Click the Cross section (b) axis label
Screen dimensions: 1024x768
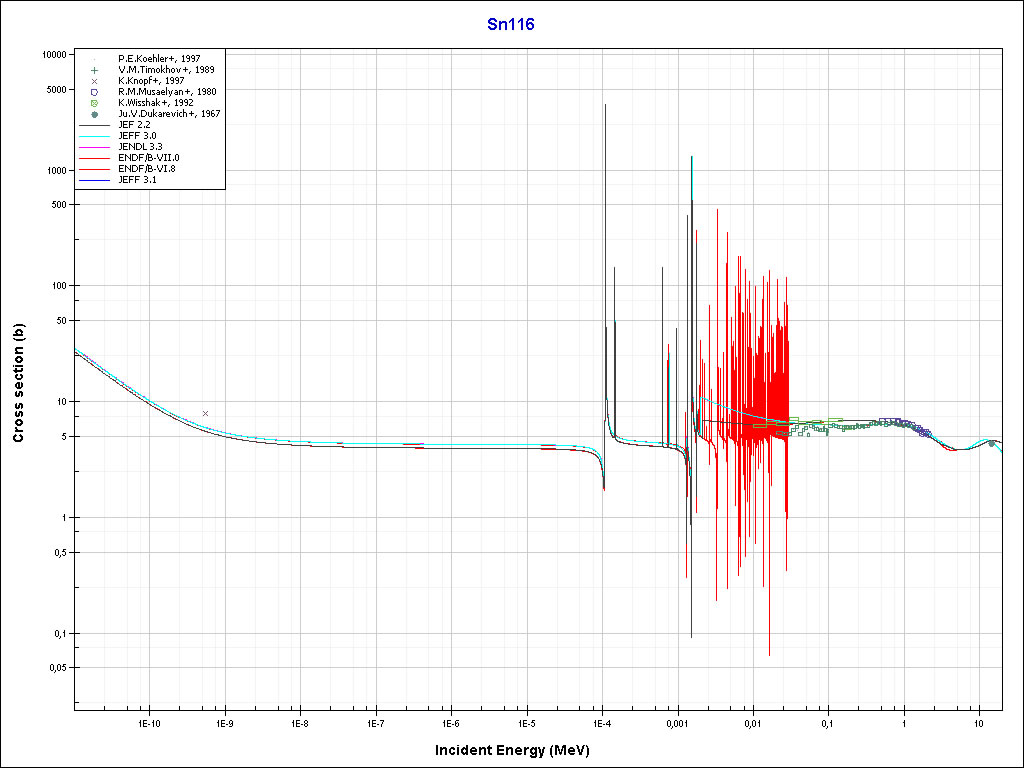18,387
